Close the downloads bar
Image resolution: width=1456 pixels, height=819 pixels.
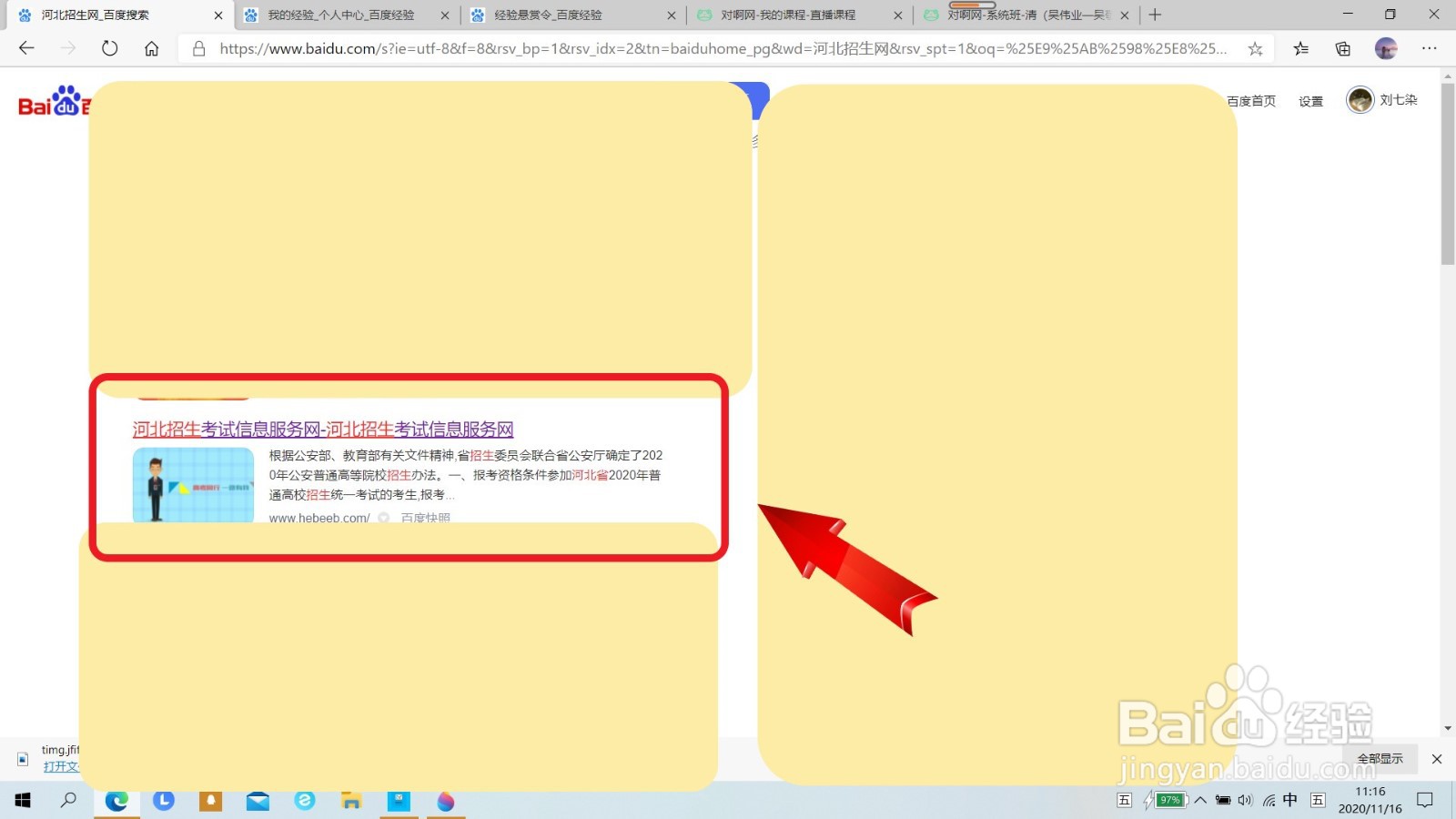[x=1437, y=759]
